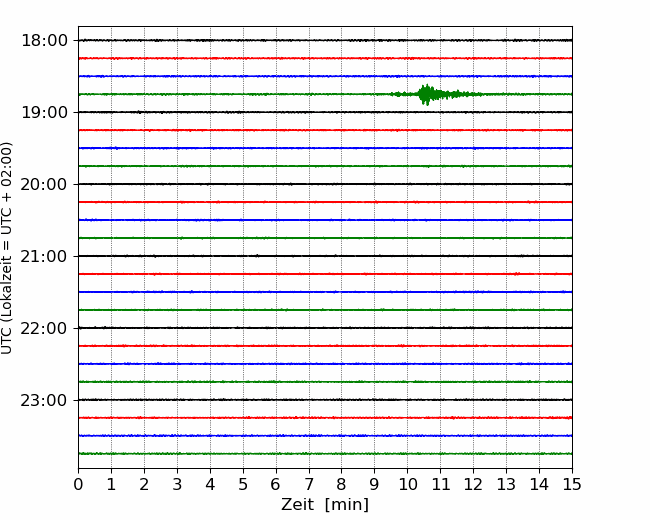
Task: Click the 19:00 time label
Action: [x=44, y=112]
